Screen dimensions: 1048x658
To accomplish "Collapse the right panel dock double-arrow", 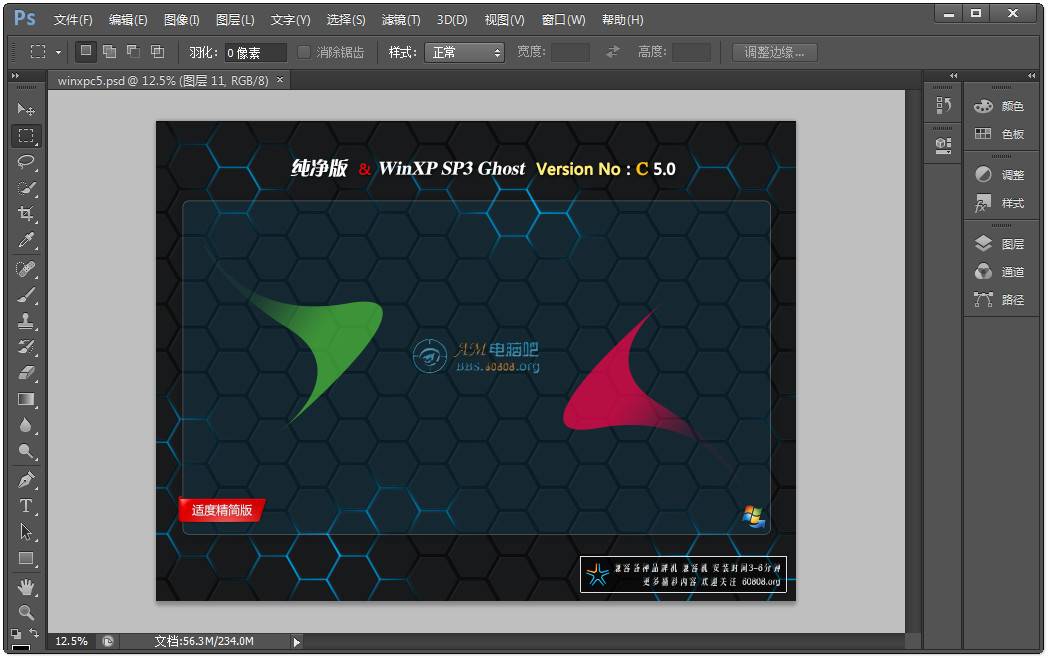I will tap(1032, 76).
